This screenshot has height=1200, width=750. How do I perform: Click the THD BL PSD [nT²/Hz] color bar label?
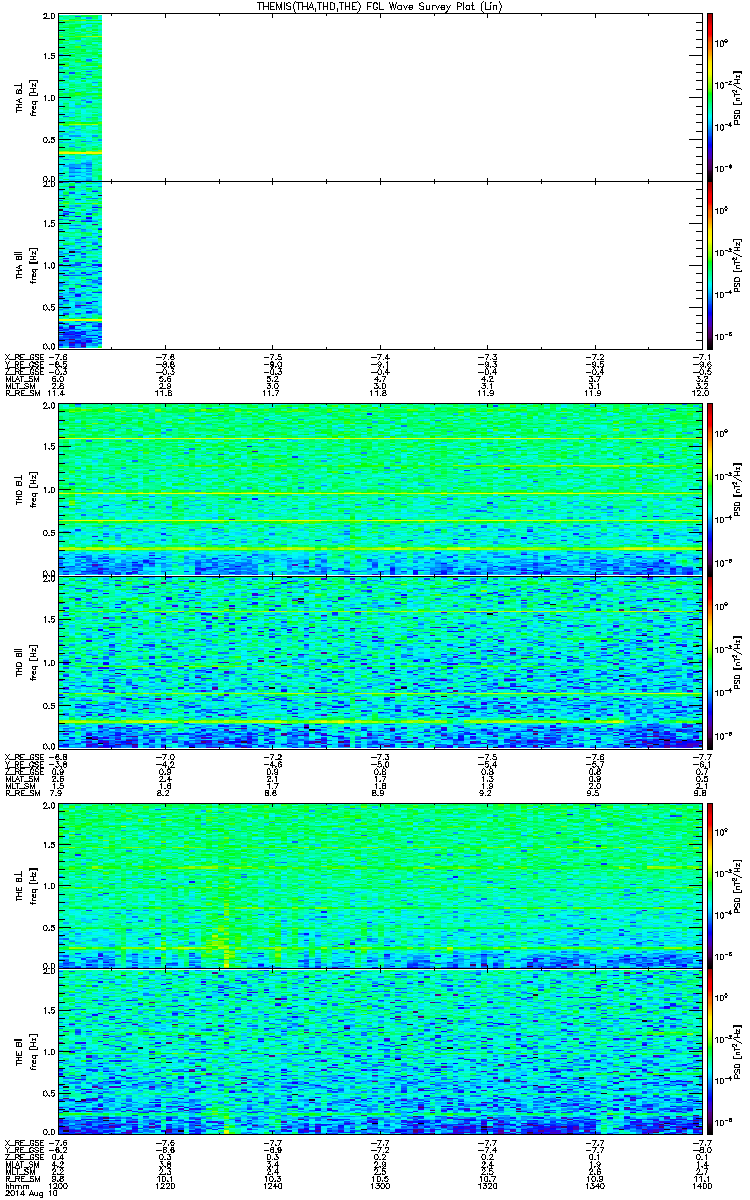(x=738, y=488)
